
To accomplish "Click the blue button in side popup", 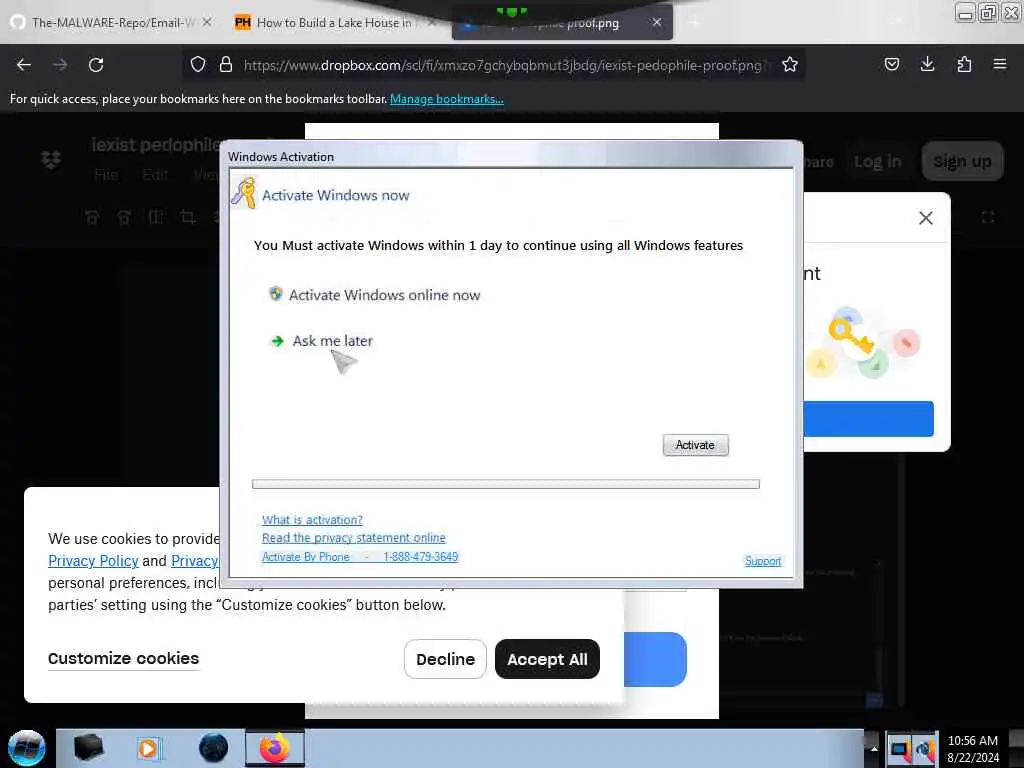I will point(869,419).
